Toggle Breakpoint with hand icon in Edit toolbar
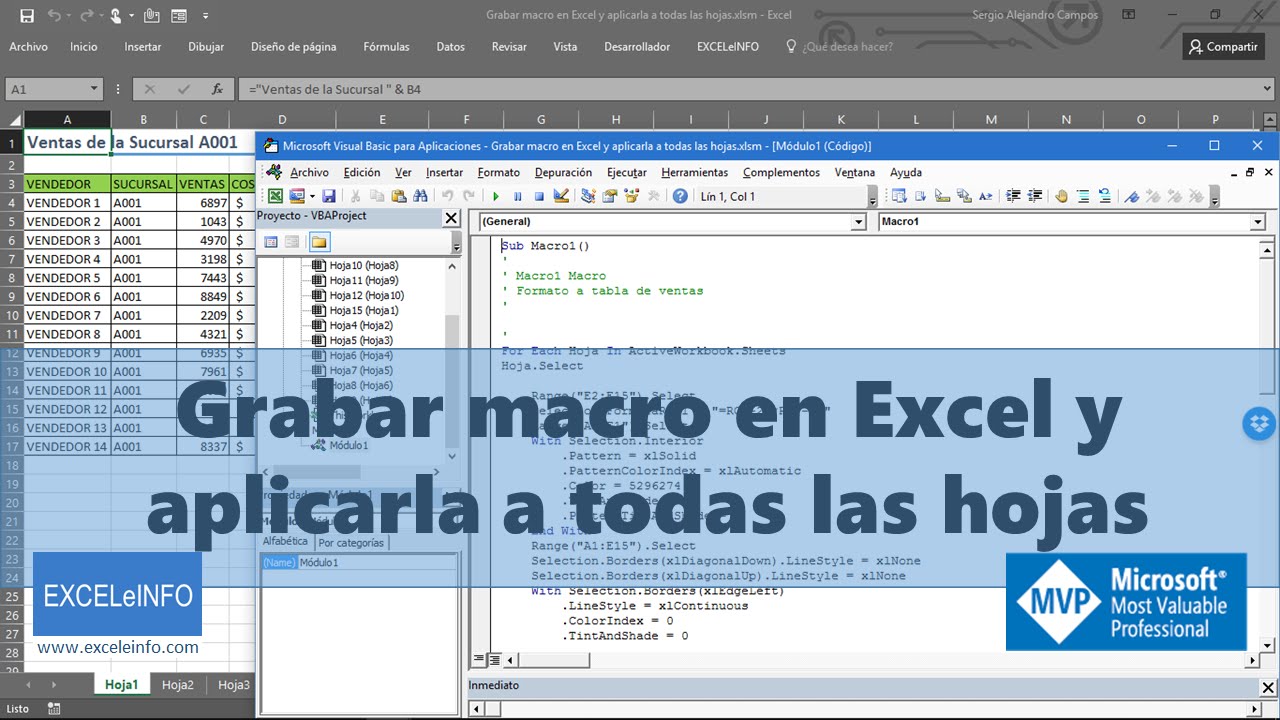The height and width of the screenshot is (720, 1280). coord(1061,196)
